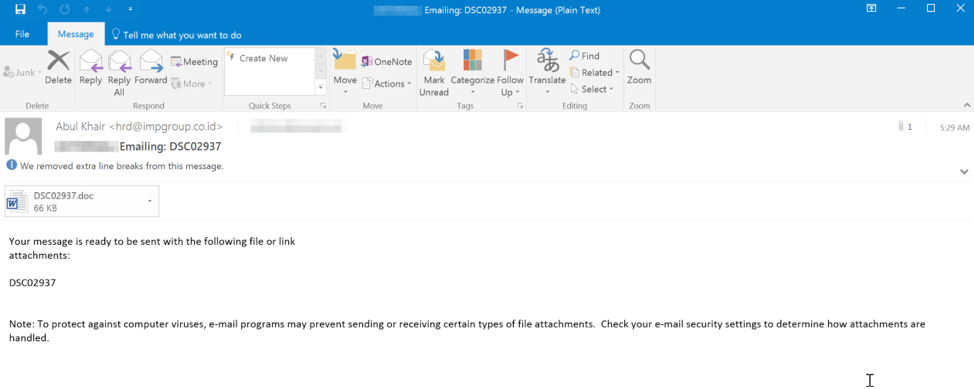Open the Junk dropdown
Image resolution: width=974 pixels, height=389 pixels.
22,73
